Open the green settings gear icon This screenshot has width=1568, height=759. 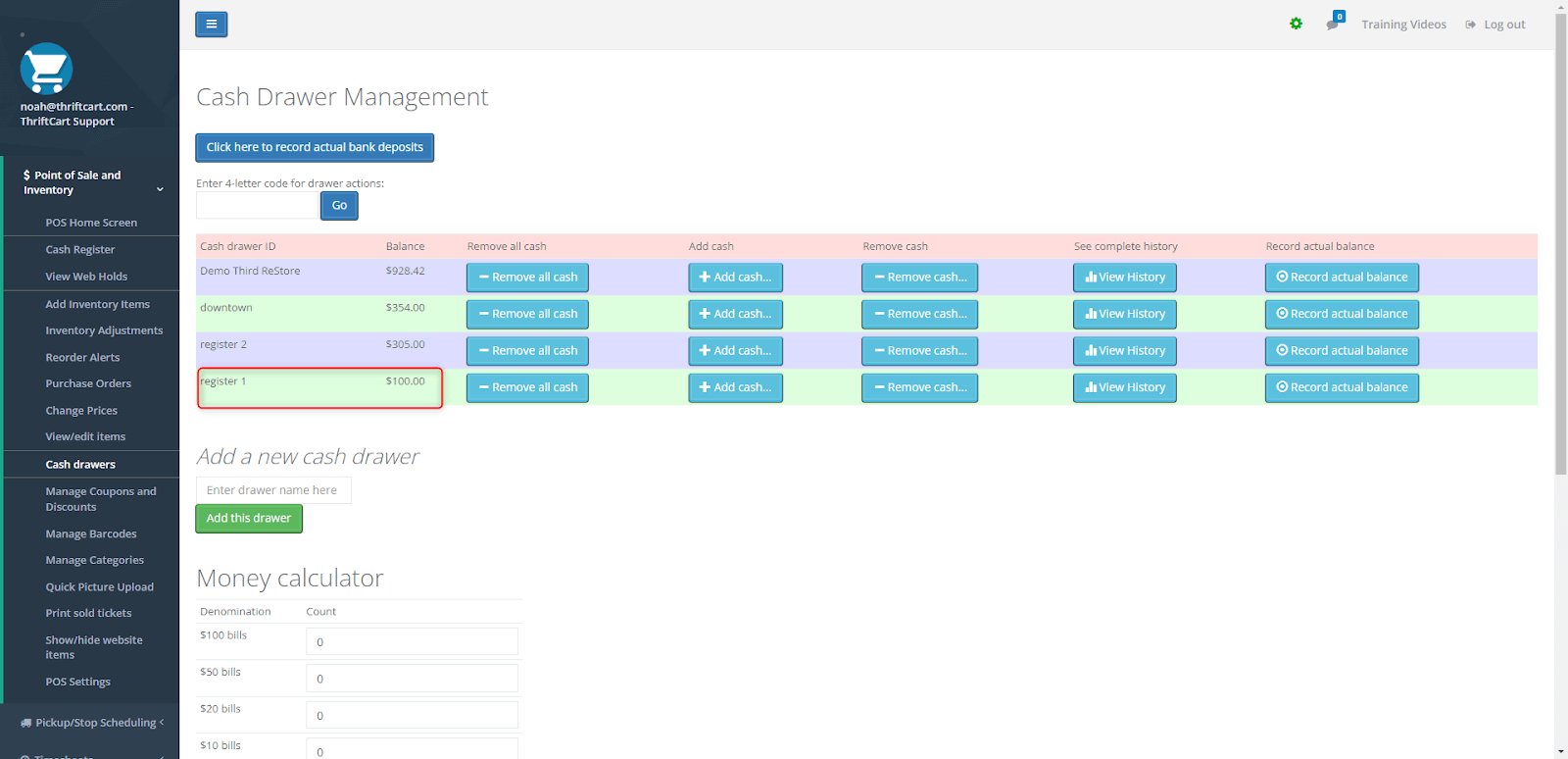(1296, 24)
